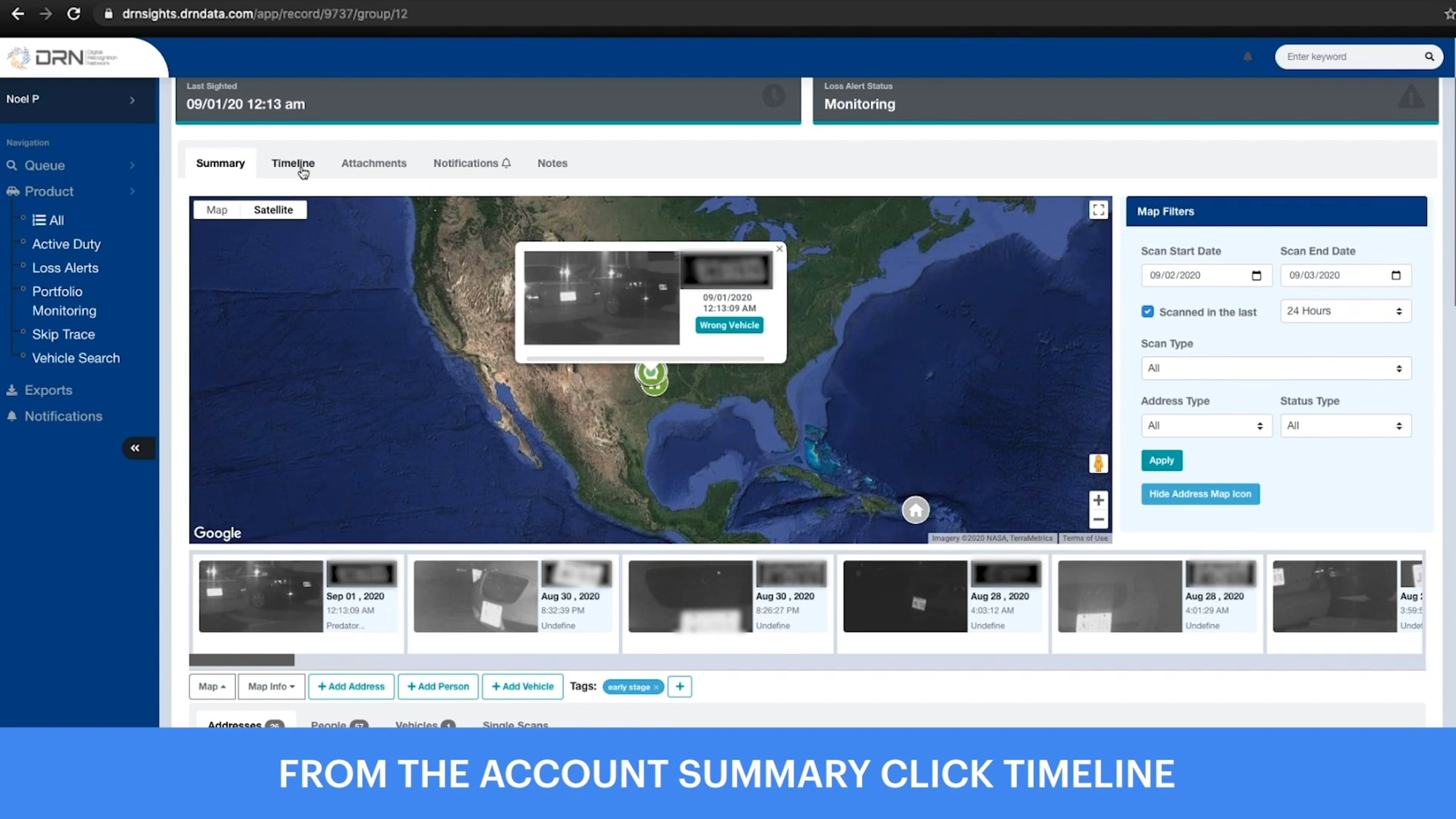Image resolution: width=1456 pixels, height=819 pixels.
Task: Click the notification bell in header
Action: pos(1247,56)
